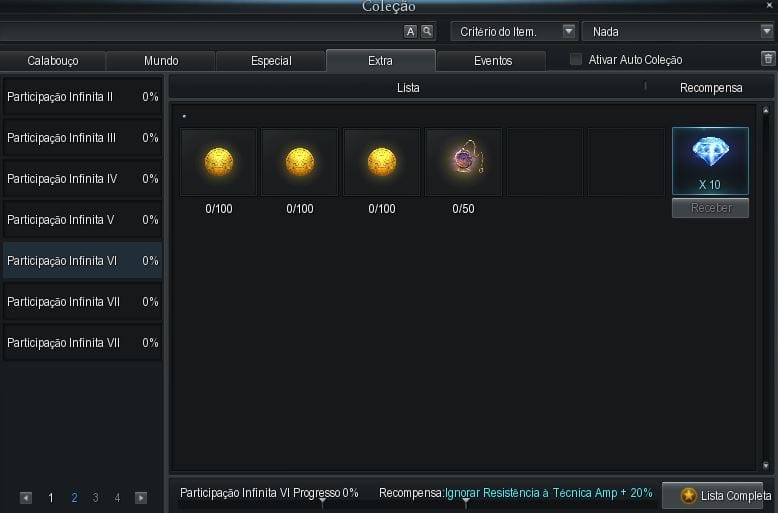Screen dimensions: 778x513
Task: Click the scroll up arrow in list
Action: click(x=766, y=111)
